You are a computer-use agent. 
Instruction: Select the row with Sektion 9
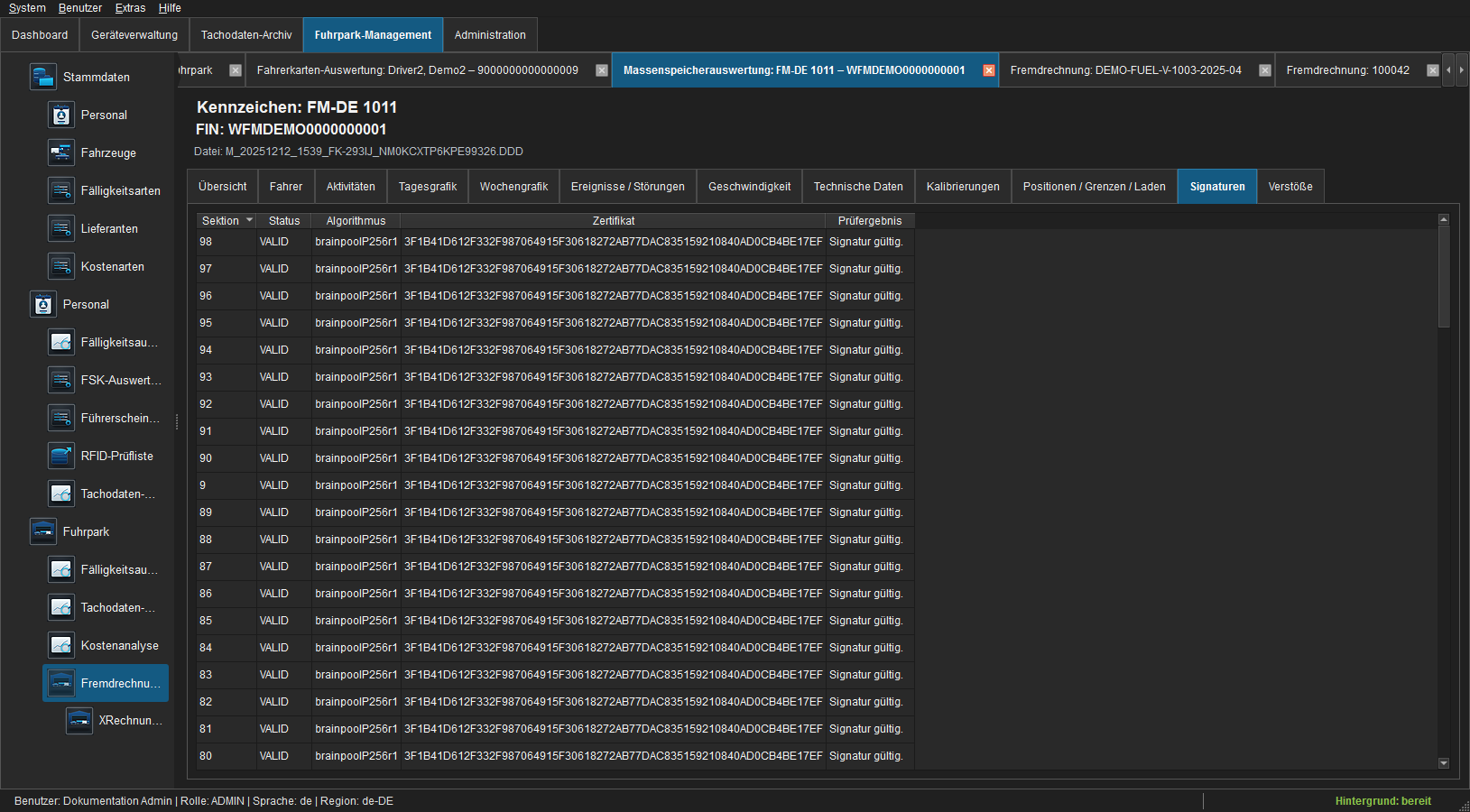point(556,485)
